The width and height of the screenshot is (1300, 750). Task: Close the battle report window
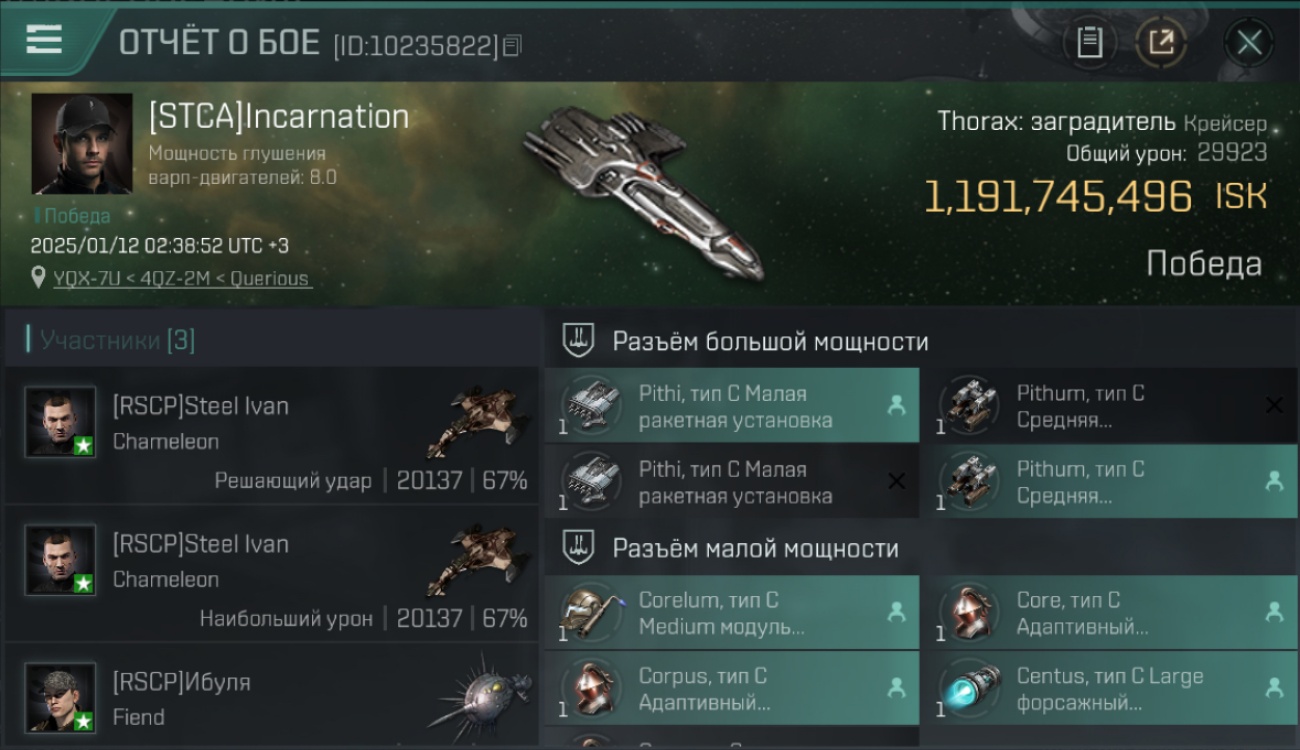(x=1249, y=42)
